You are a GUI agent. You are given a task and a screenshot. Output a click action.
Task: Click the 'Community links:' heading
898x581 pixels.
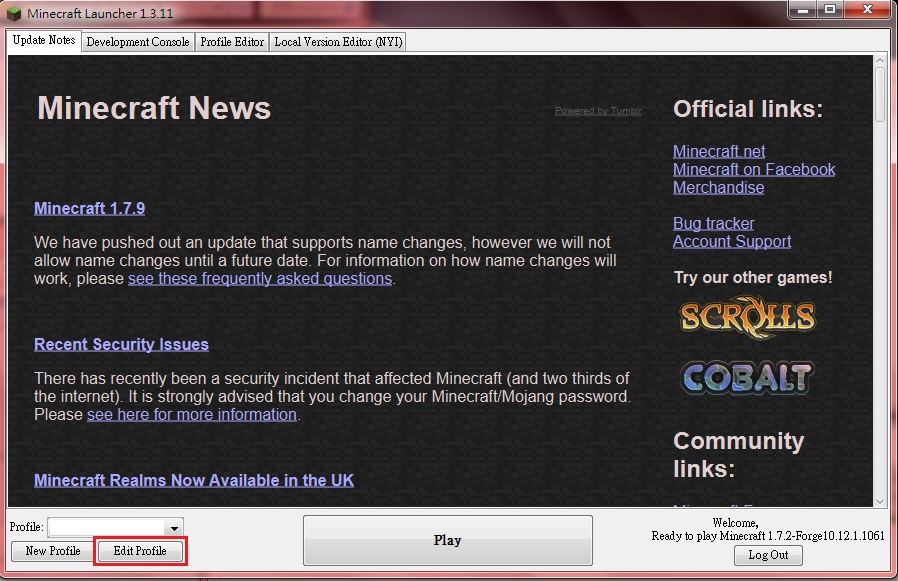[739, 455]
